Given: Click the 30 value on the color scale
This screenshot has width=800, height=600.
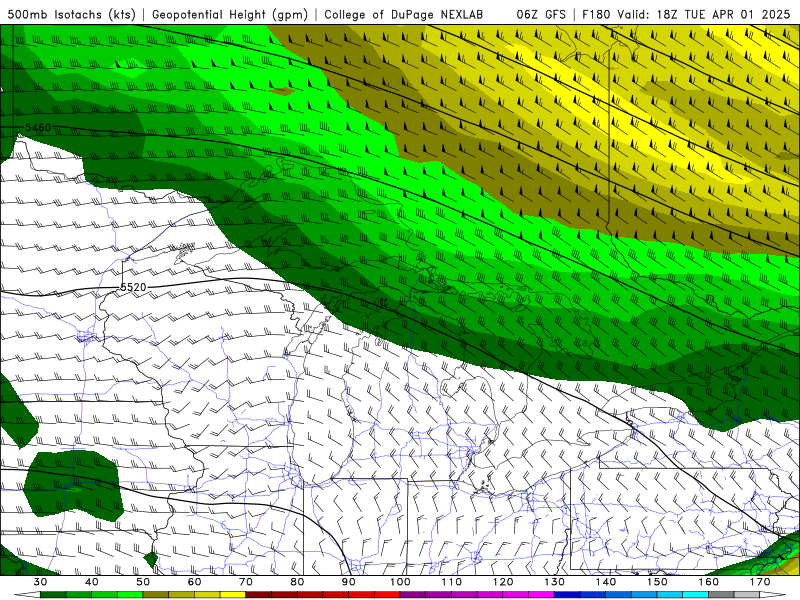Looking at the screenshot, I should point(40,582).
